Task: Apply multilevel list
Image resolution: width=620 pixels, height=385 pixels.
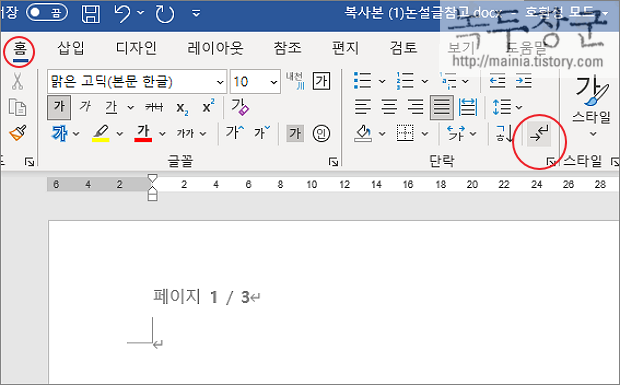Action: point(448,81)
